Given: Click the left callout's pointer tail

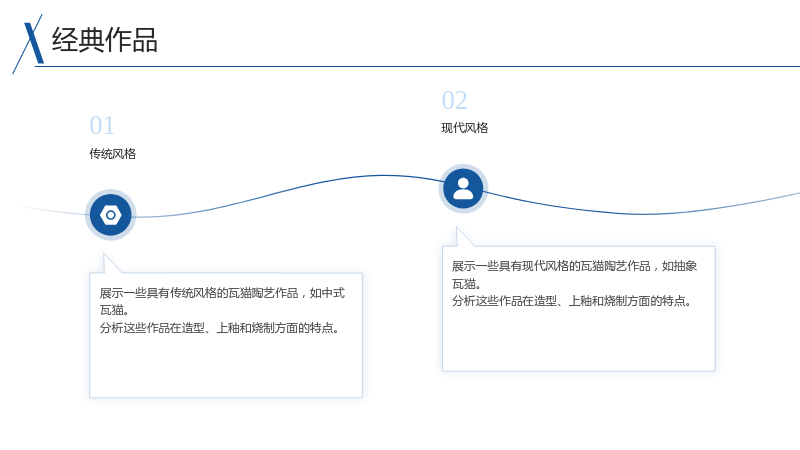Looking at the screenshot, I should pos(112,263).
